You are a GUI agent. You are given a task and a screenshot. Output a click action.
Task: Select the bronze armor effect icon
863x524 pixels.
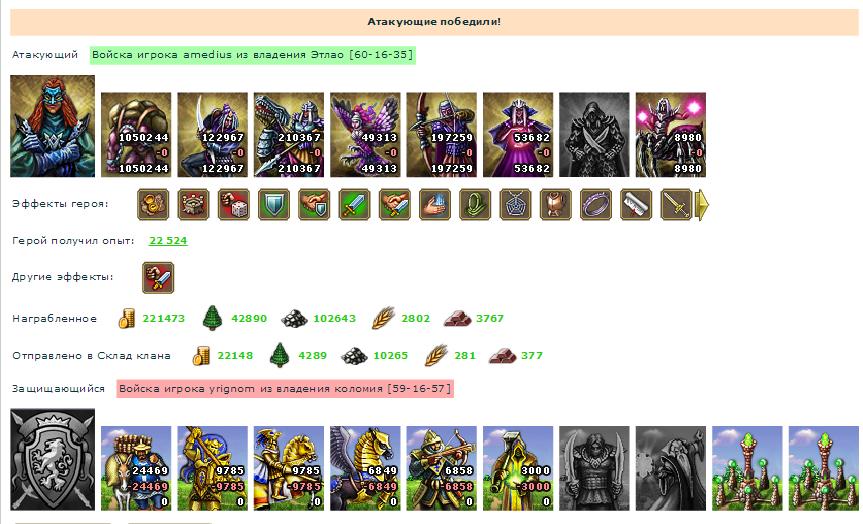556,204
